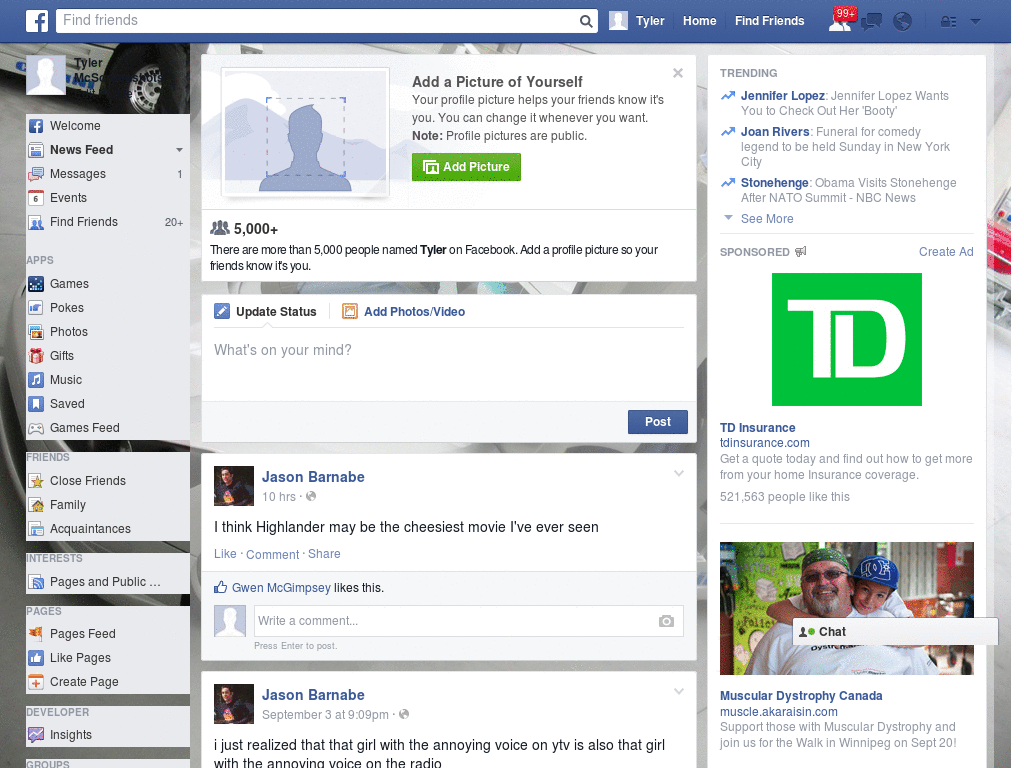Click the Facebook logo

[36, 20]
